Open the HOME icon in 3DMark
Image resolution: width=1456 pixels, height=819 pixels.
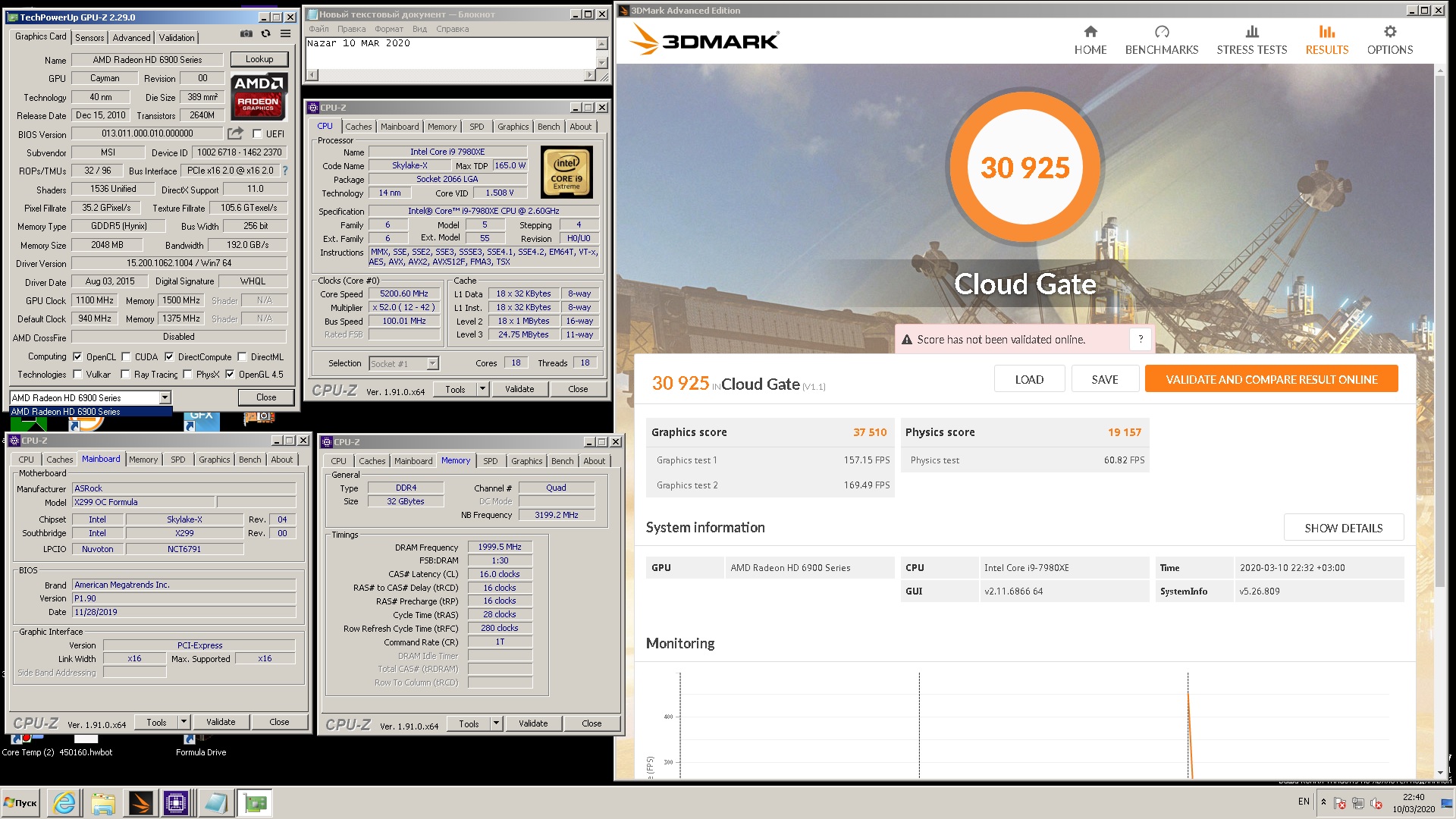tap(1090, 32)
